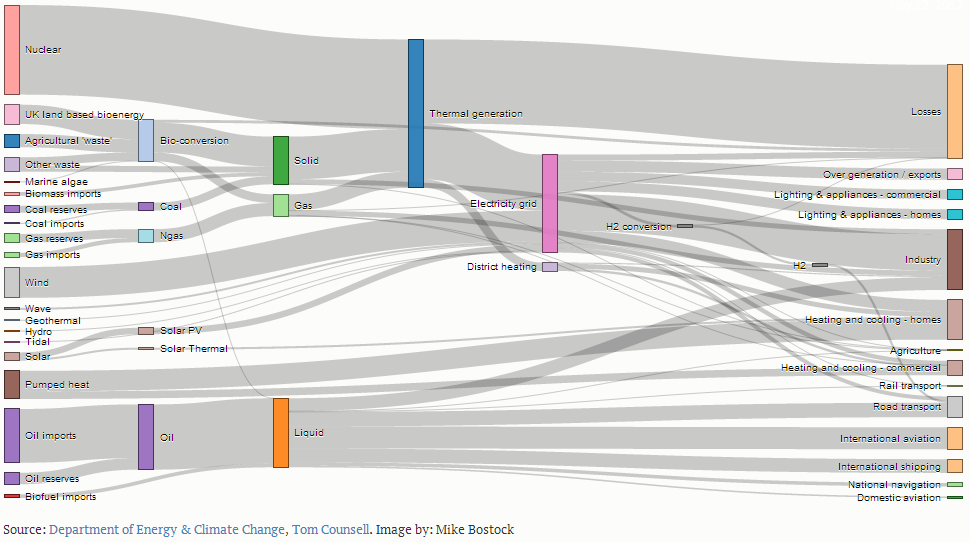Click the Agriculture label
This screenshot has height=542, width=970.
(915, 350)
